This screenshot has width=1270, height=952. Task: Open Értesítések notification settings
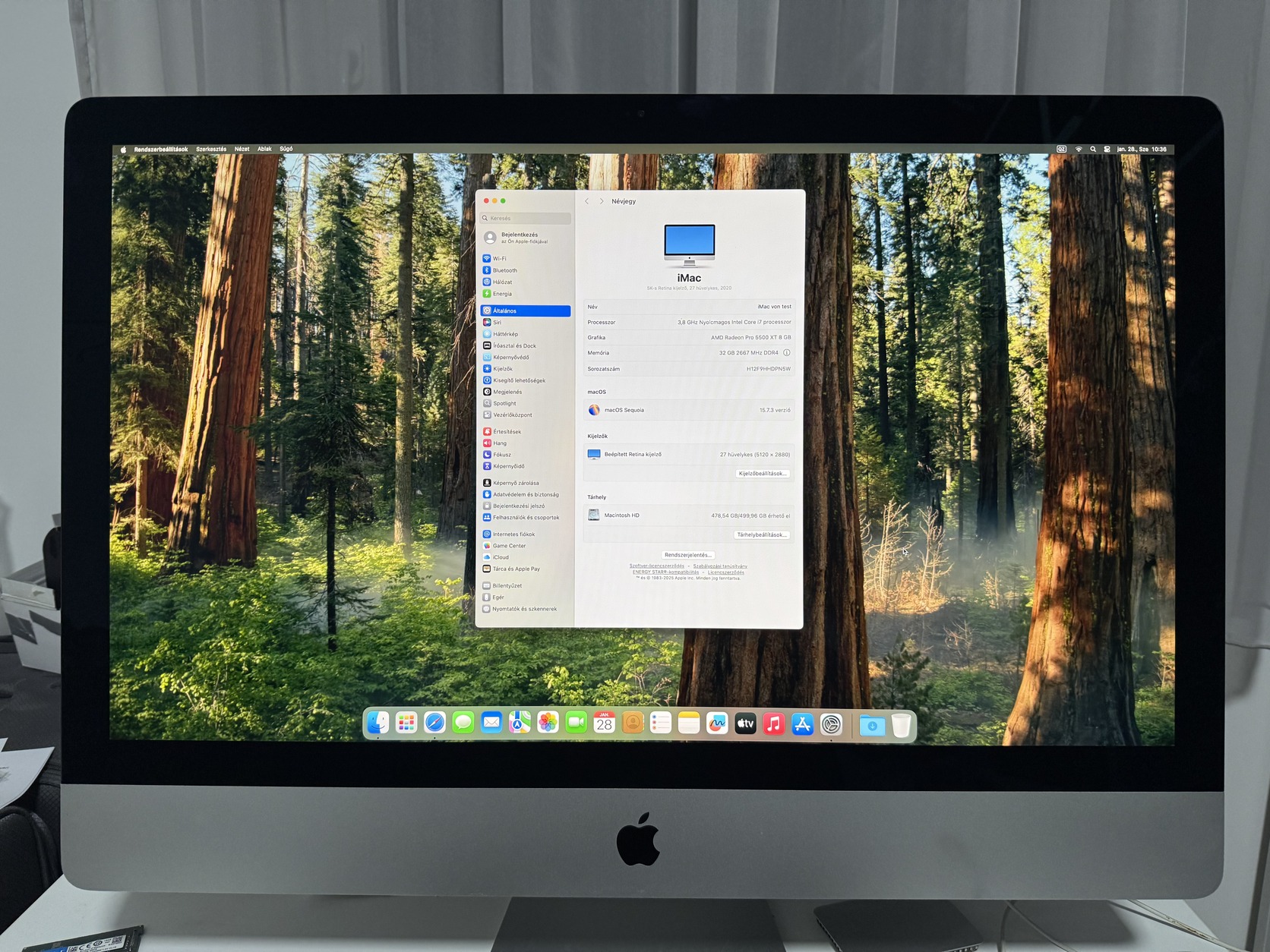(x=526, y=432)
